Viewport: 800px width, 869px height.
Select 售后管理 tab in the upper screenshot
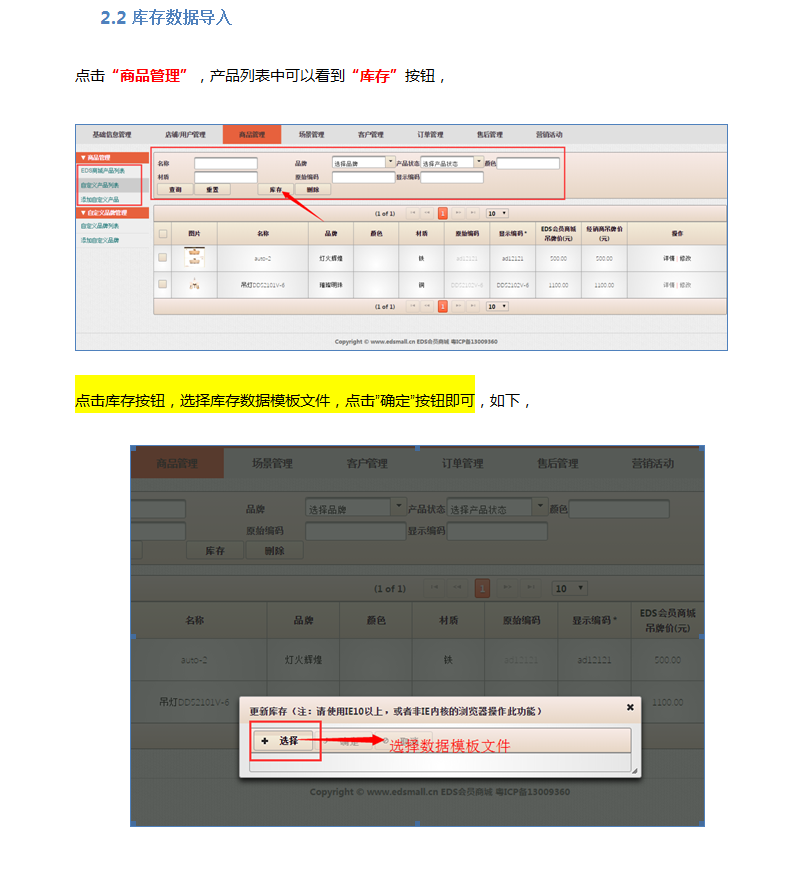click(490, 135)
